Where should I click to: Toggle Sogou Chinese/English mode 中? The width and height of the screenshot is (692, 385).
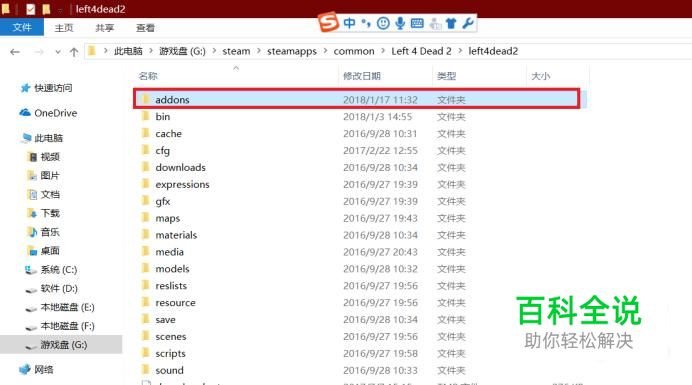[349, 23]
